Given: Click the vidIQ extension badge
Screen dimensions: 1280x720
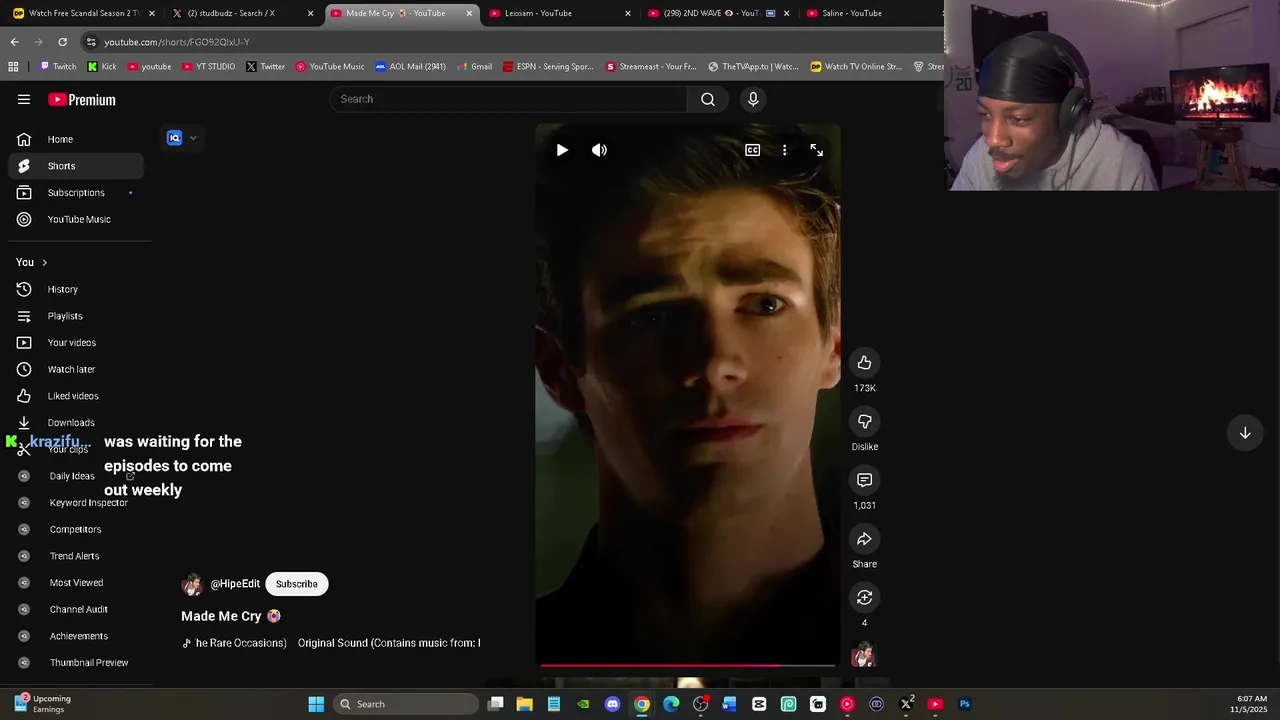Looking at the screenshot, I should [x=175, y=138].
